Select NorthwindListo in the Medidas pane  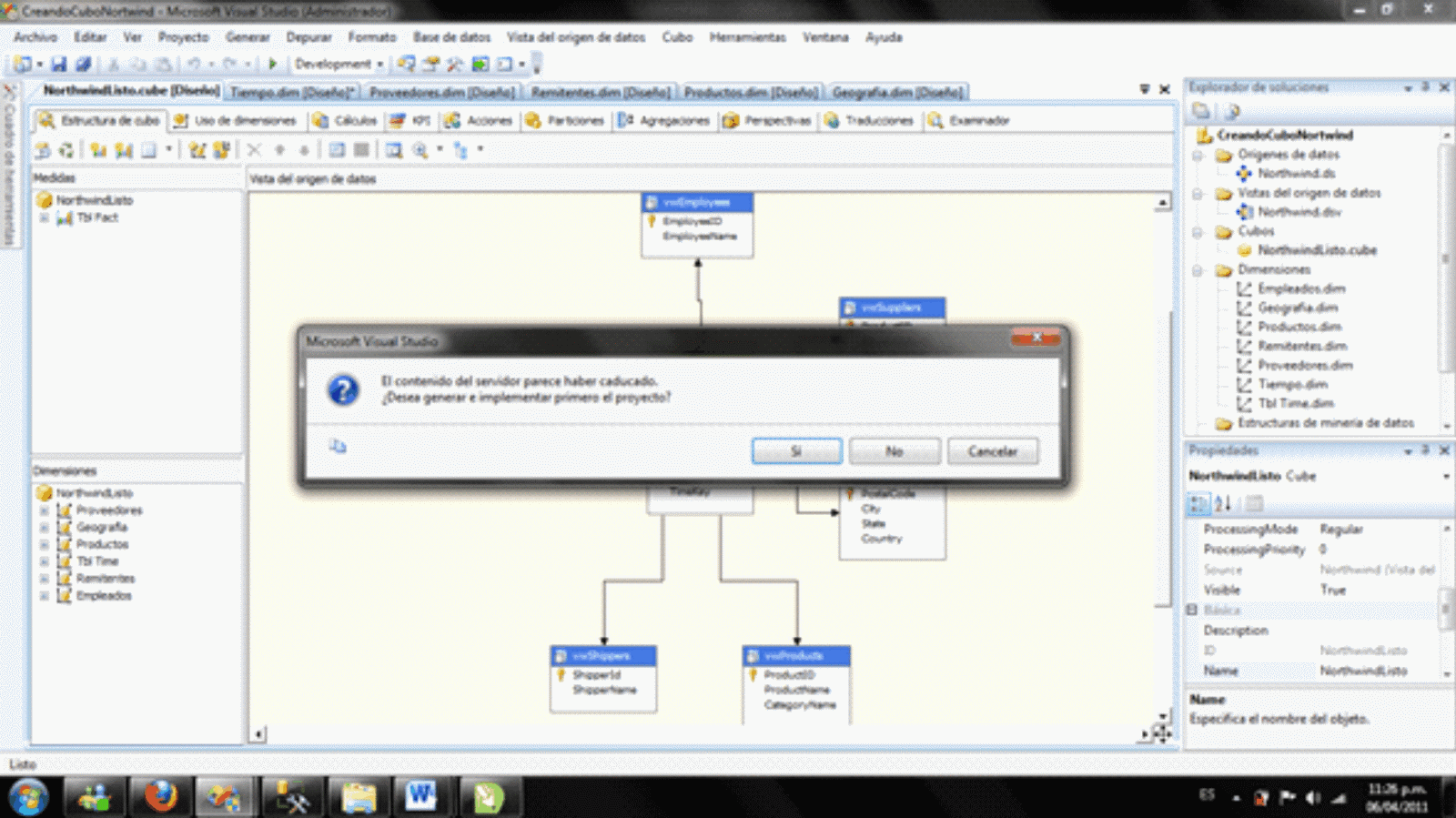coord(95,200)
